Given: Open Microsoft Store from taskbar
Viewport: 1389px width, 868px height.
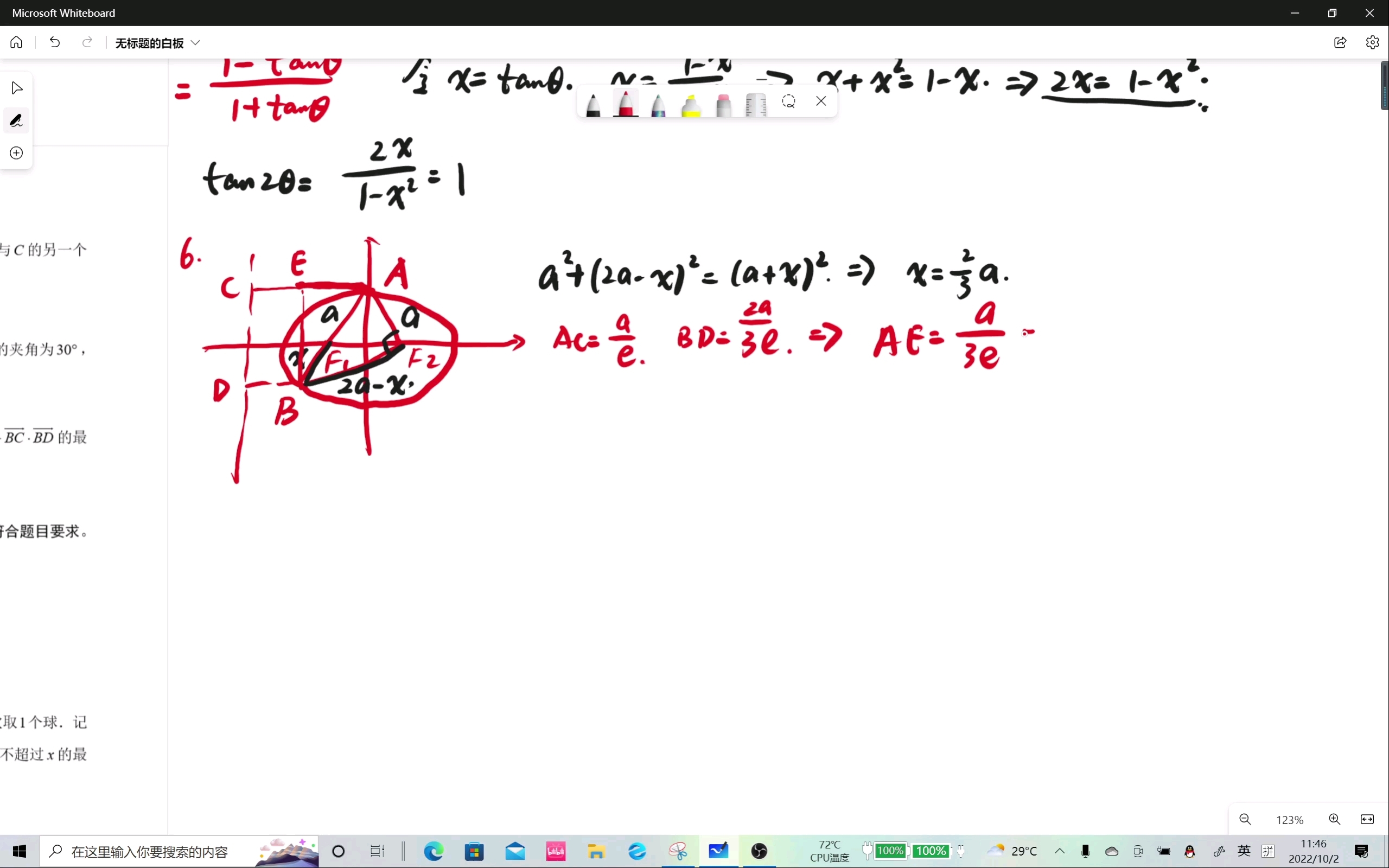Looking at the screenshot, I should pos(475,851).
